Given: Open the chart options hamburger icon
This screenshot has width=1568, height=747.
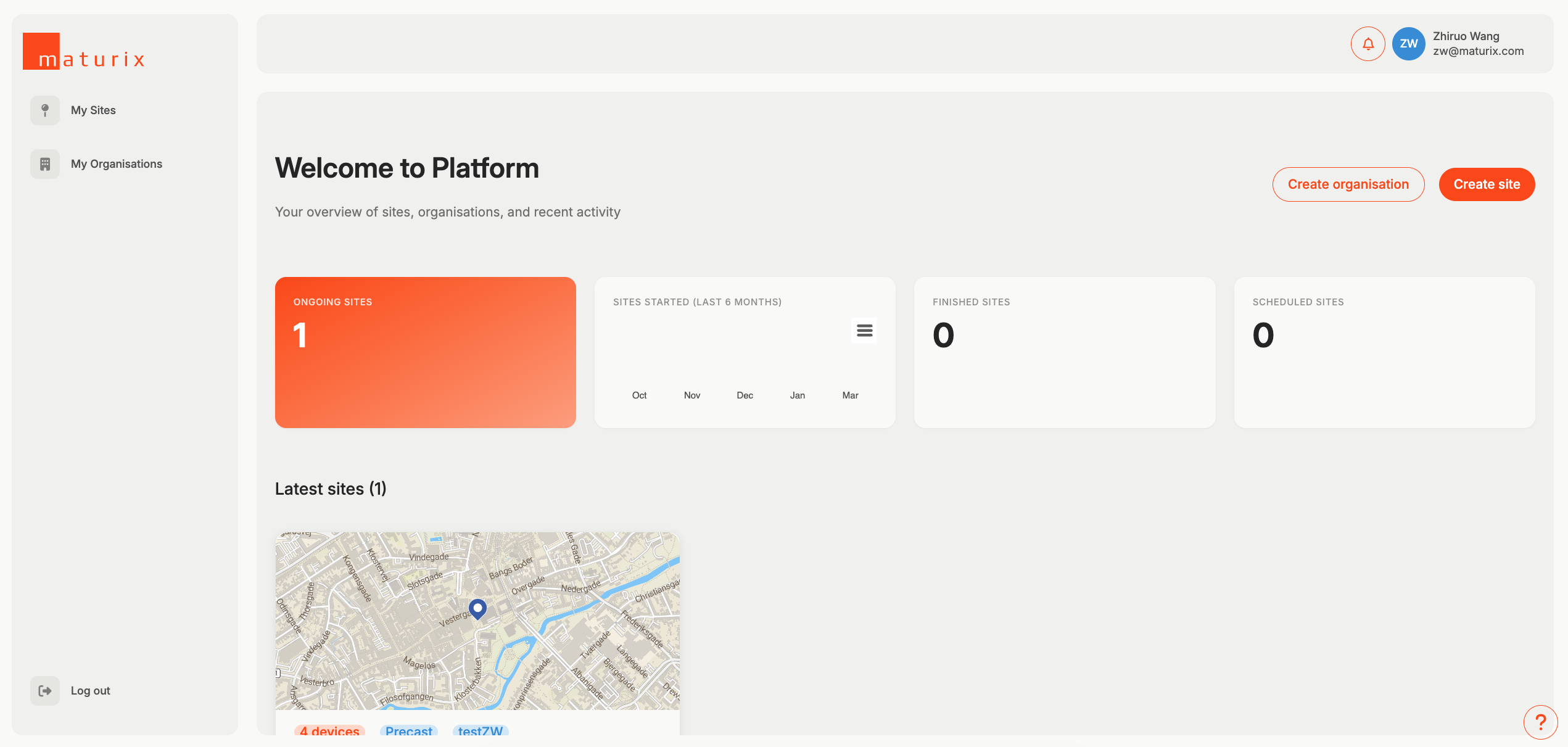Looking at the screenshot, I should coord(864,331).
